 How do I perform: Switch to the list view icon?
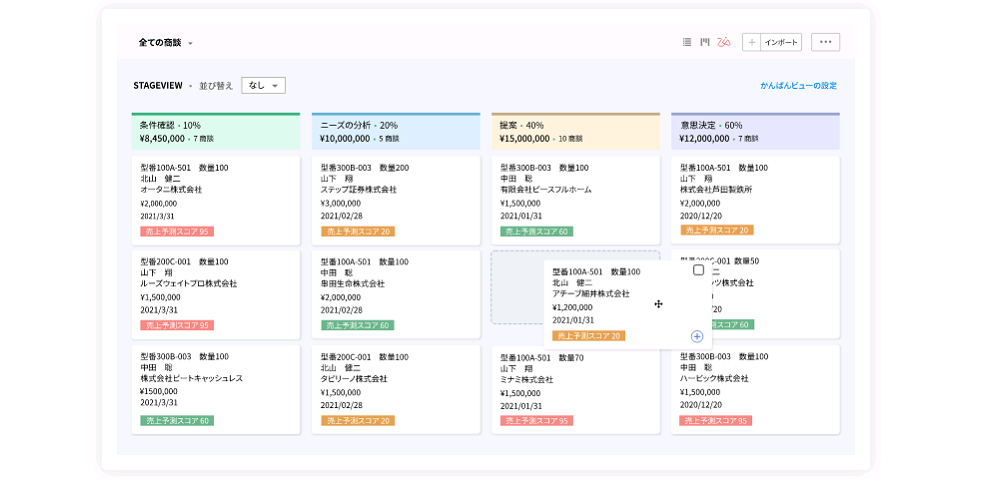(687, 42)
